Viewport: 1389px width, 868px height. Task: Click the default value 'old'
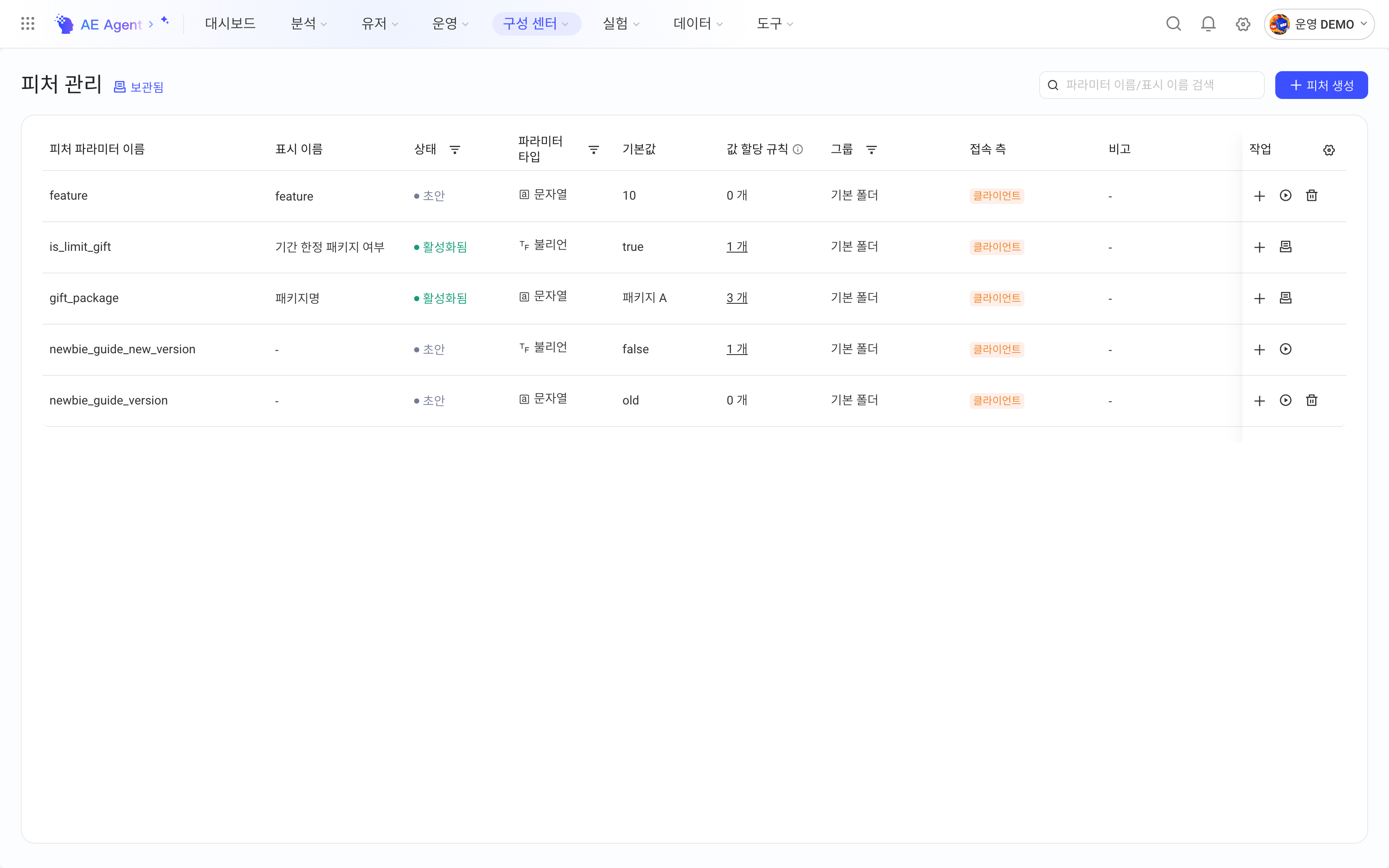630,400
